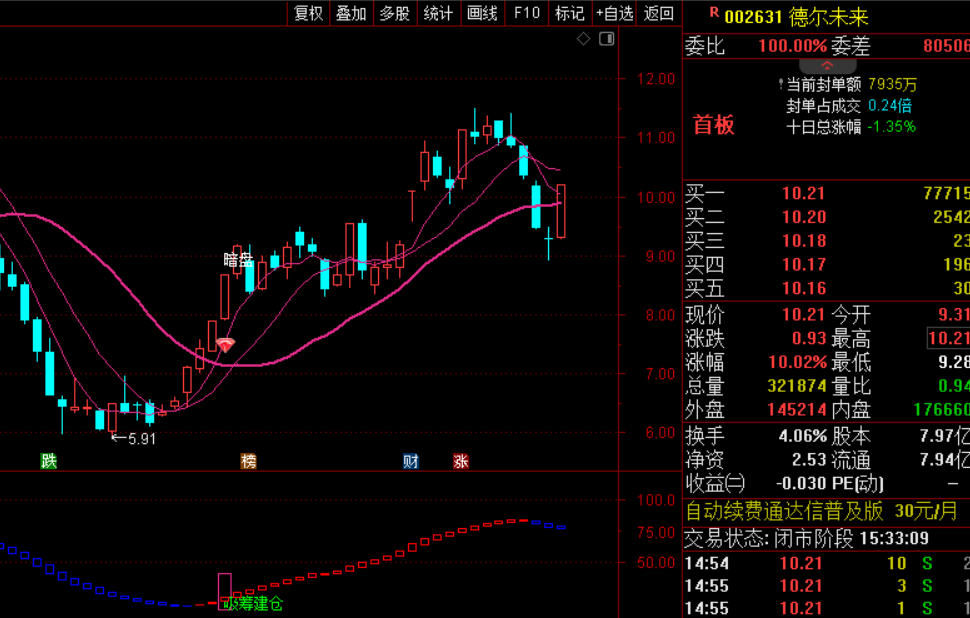Open the 统计 statistics tool
The height and width of the screenshot is (618, 970).
[x=439, y=13]
